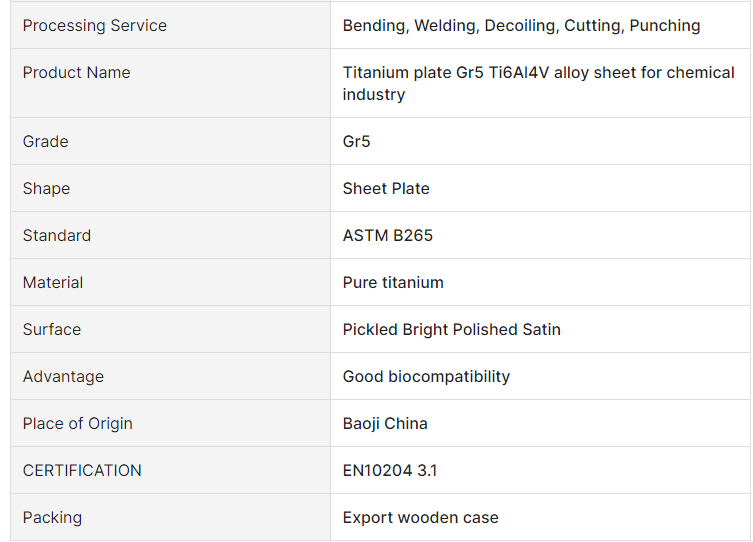
Task: Click the Surface row label
Action: coord(52,329)
